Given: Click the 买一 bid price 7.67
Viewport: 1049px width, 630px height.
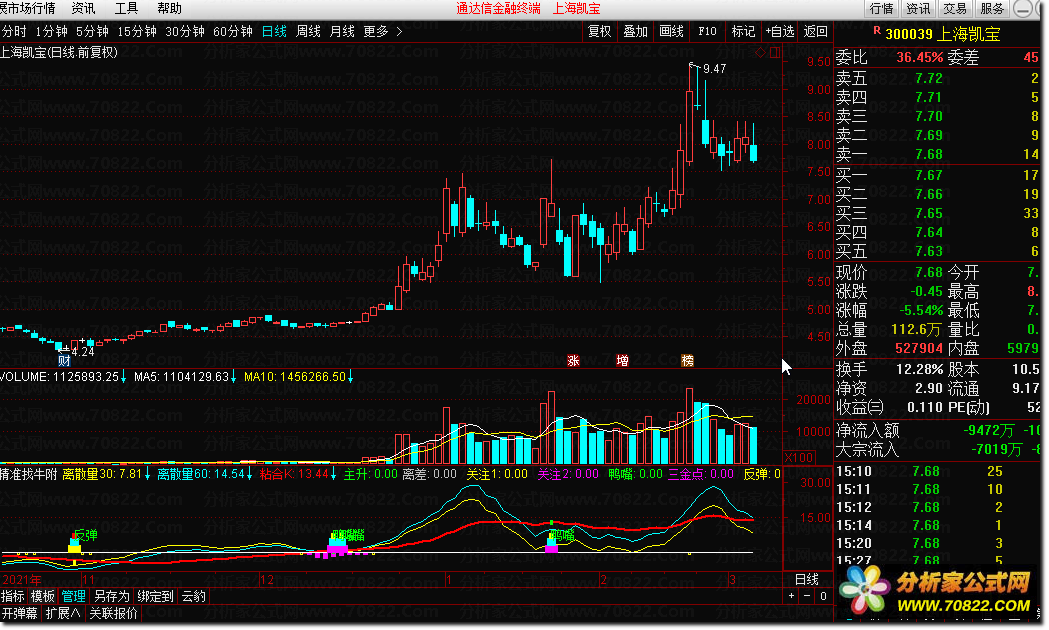Looking at the screenshot, I should (x=929, y=175).
